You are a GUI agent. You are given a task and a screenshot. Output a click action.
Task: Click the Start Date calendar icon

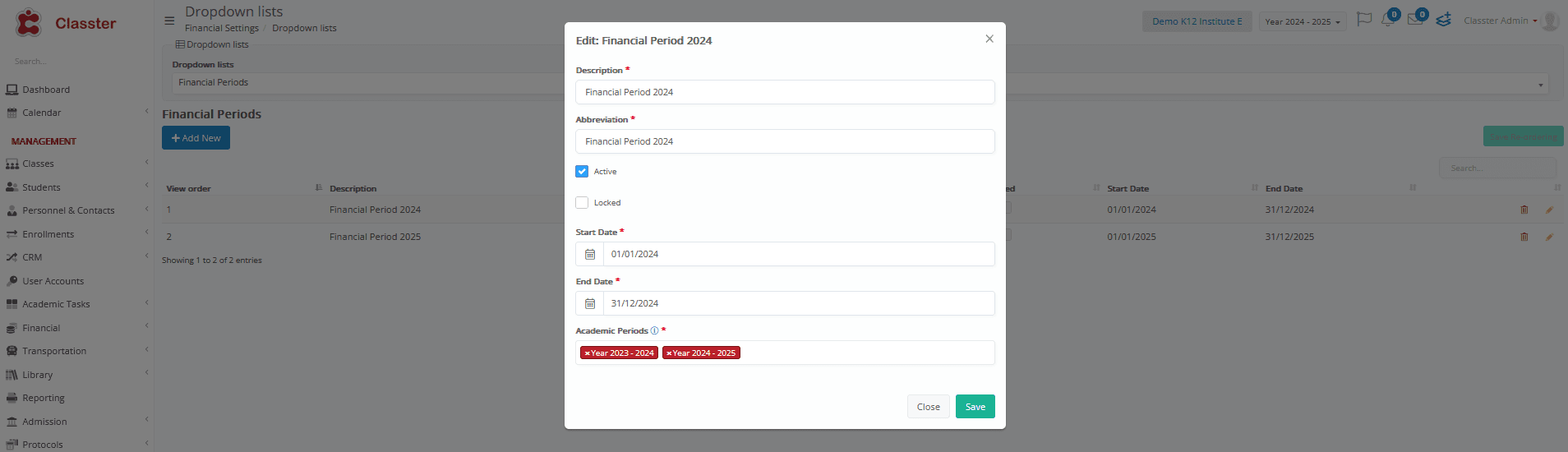pyautogui.click(x=590, y=254)
